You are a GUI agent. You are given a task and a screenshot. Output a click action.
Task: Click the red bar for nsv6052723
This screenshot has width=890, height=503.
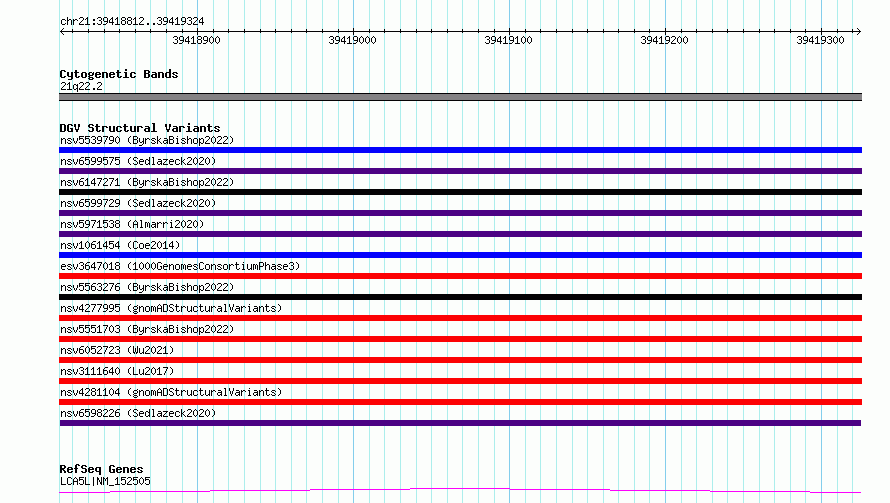pos(460,360)
